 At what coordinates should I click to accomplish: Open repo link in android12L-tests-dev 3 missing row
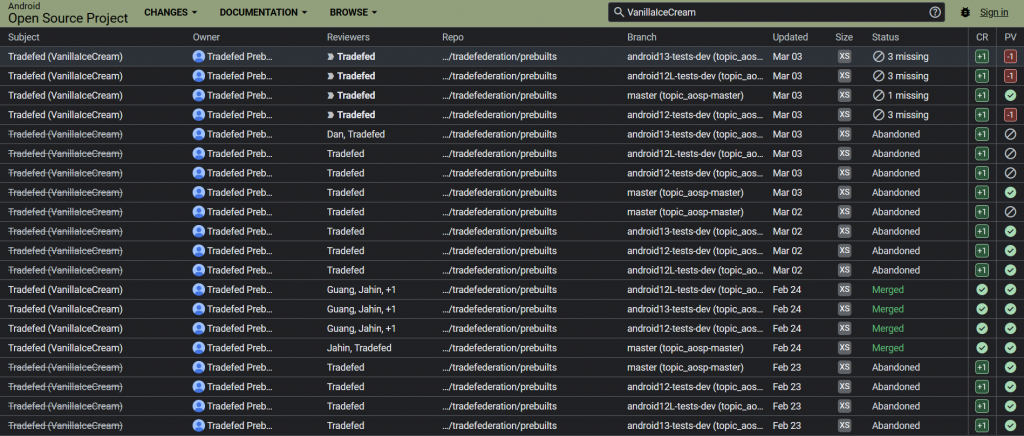[x=500, y=76]
